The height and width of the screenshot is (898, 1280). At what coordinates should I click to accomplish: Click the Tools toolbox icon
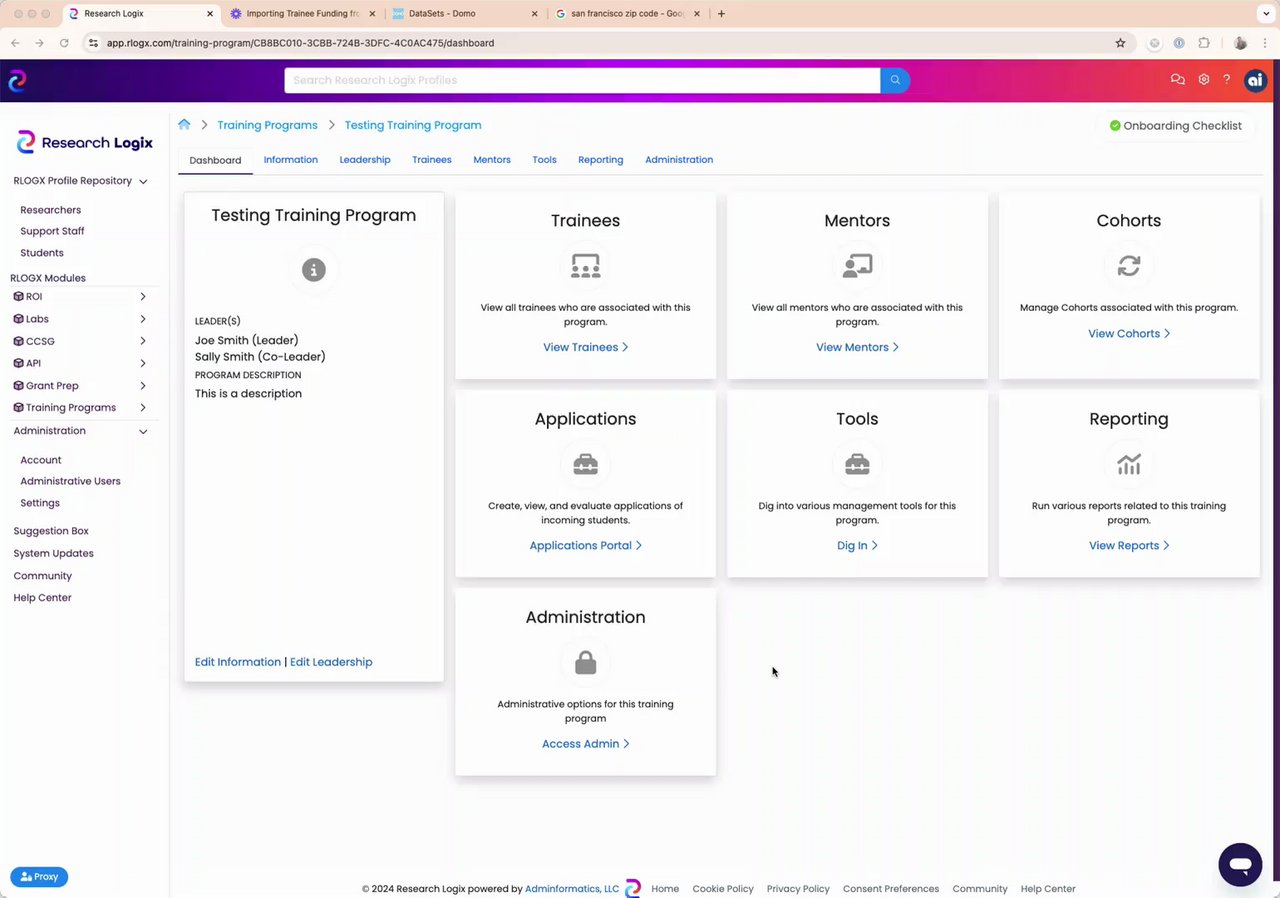(857, 464)
